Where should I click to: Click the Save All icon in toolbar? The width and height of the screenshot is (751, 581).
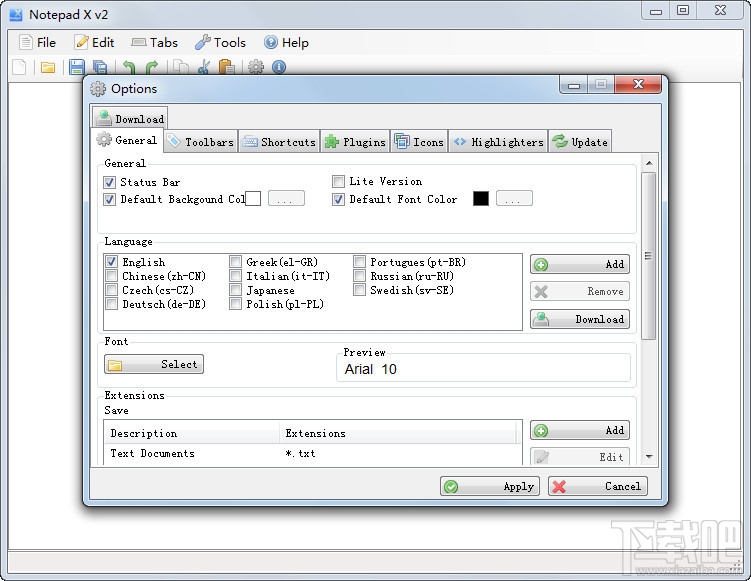tap(100, 67)
